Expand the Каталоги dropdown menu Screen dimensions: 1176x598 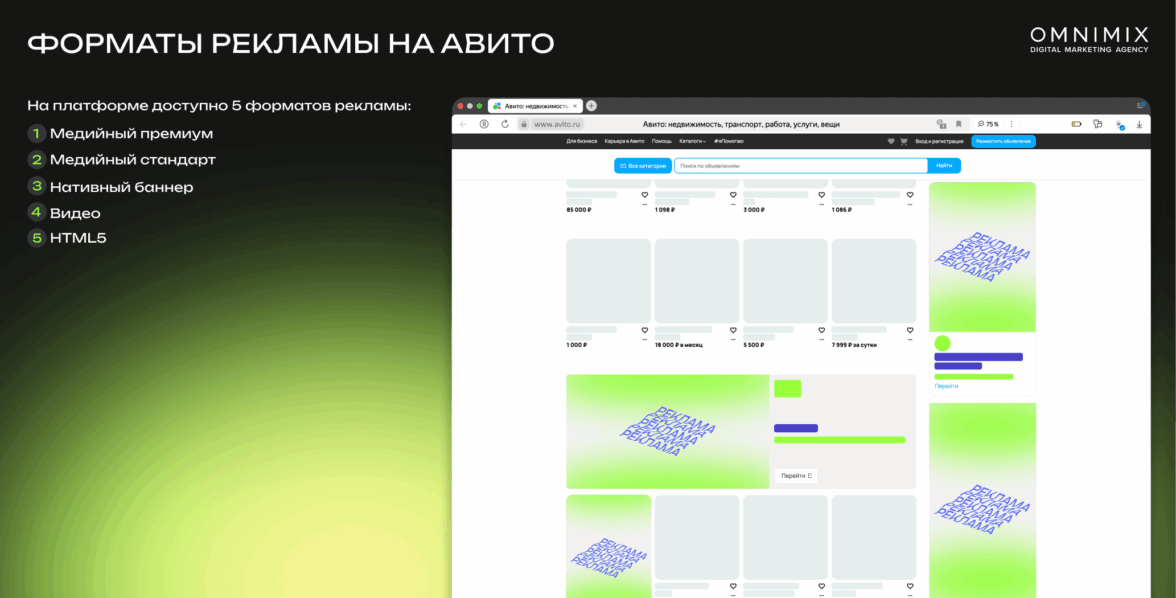pos(692,141)
